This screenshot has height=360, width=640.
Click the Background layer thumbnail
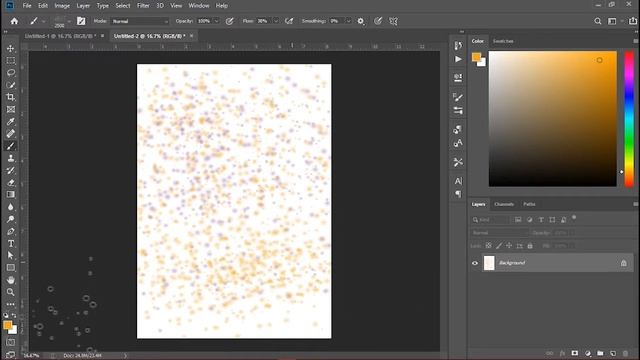coord(489,263)
